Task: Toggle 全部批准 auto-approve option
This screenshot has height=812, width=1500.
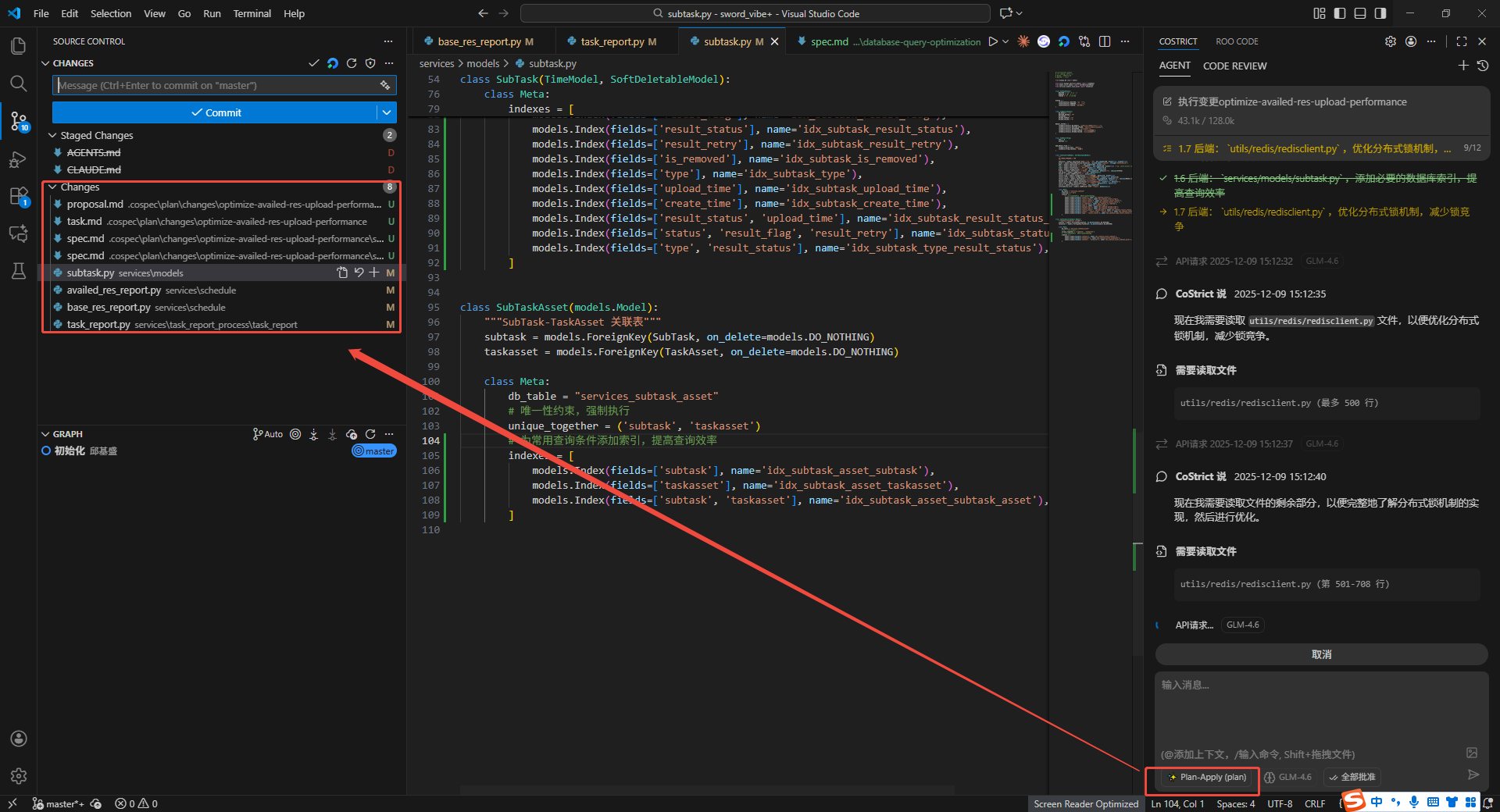Action: point(1352,777)
